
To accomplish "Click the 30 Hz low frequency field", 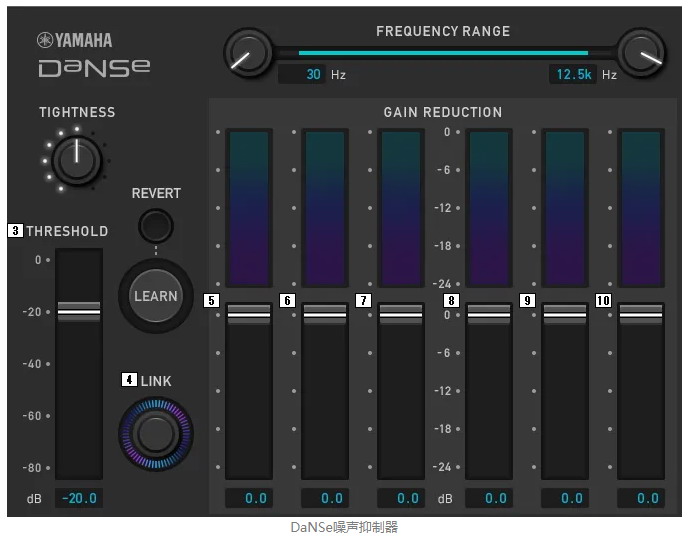I will coord(301,74).
